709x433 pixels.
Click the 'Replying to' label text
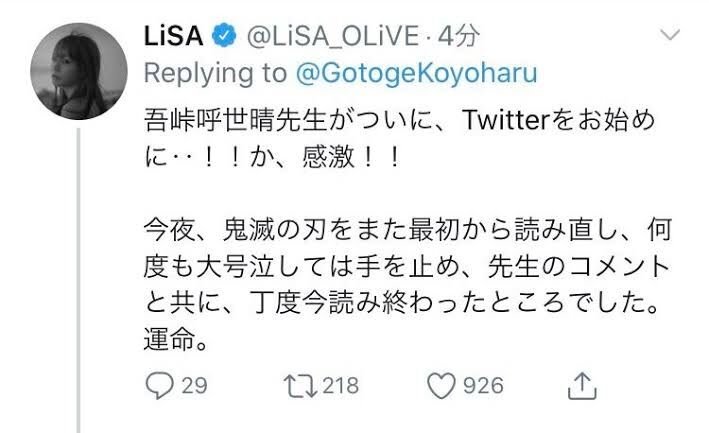215,73
